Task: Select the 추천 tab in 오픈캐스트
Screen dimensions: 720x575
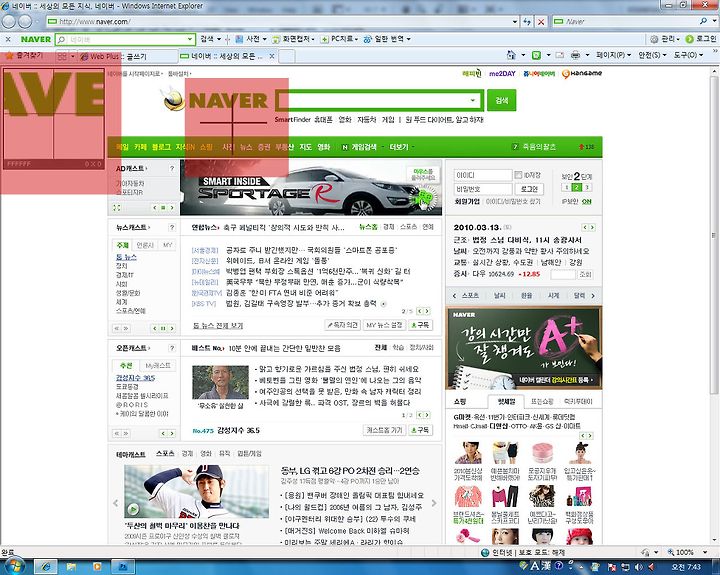Action: coord(126,366)
